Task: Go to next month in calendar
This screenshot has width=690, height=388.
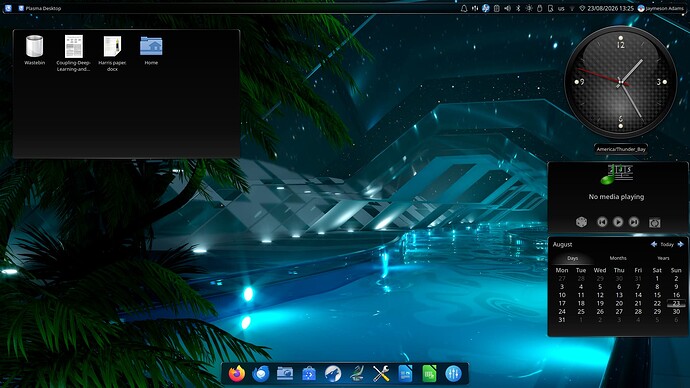Action: point(680,244)
